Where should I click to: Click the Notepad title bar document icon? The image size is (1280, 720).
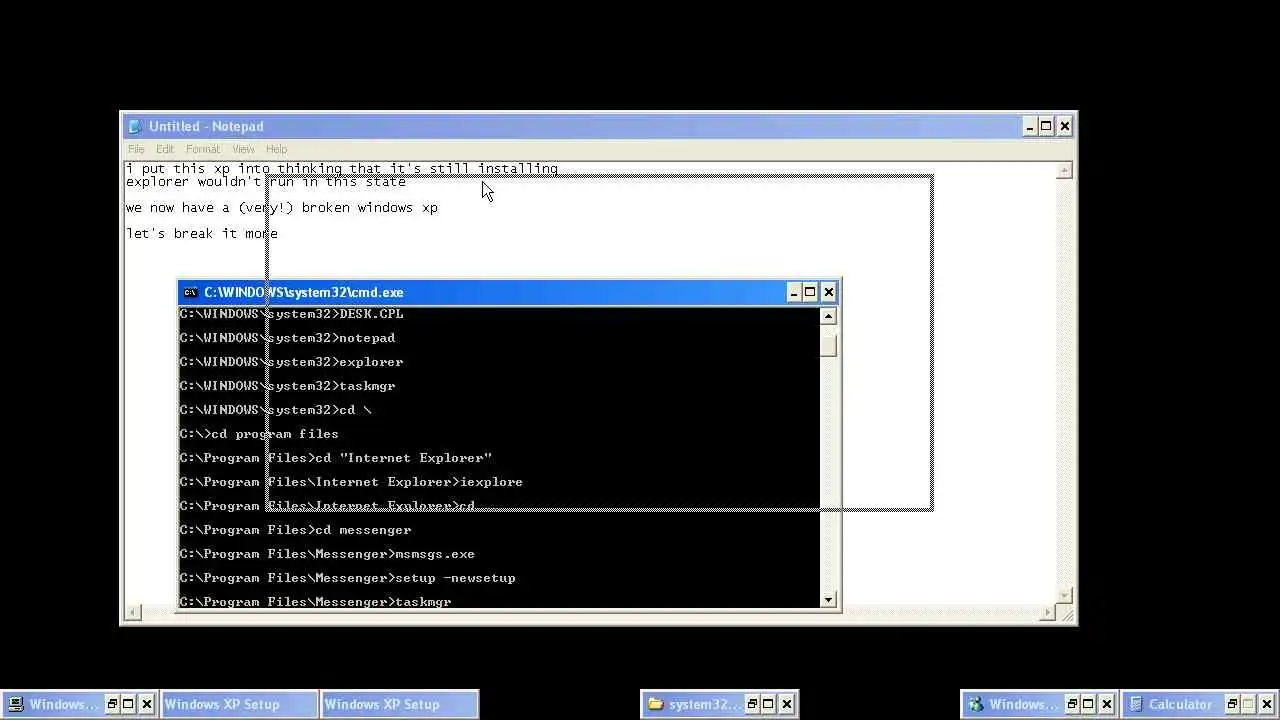coord(134,126)
